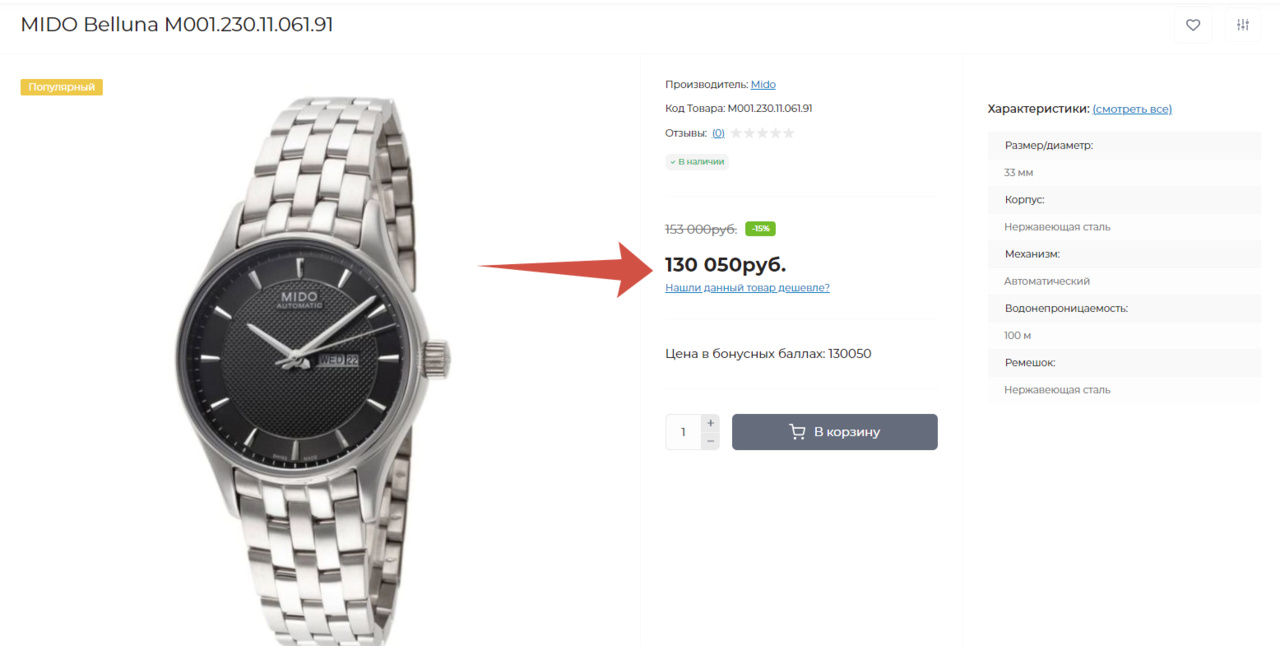Click the compare sliders icon

click(1243, 25)
